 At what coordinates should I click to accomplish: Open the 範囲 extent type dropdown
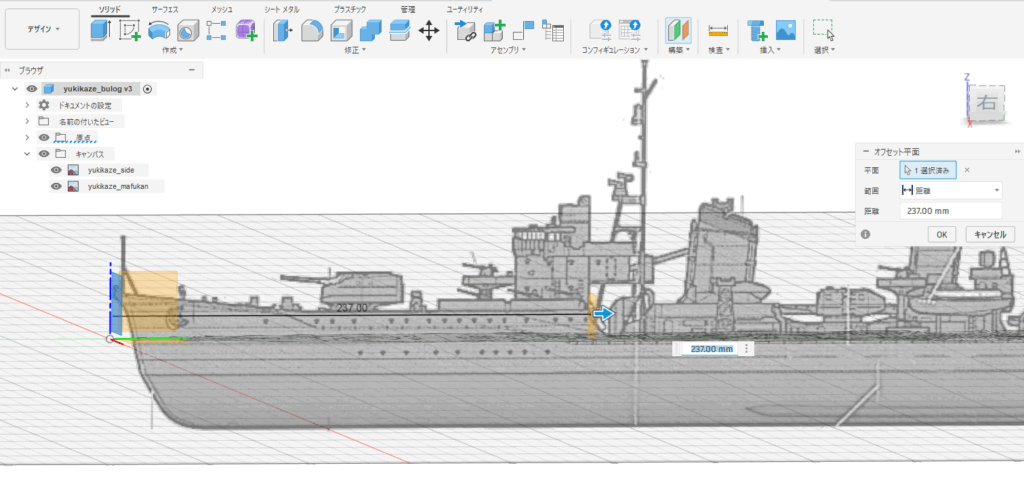(x=950, y=190)
